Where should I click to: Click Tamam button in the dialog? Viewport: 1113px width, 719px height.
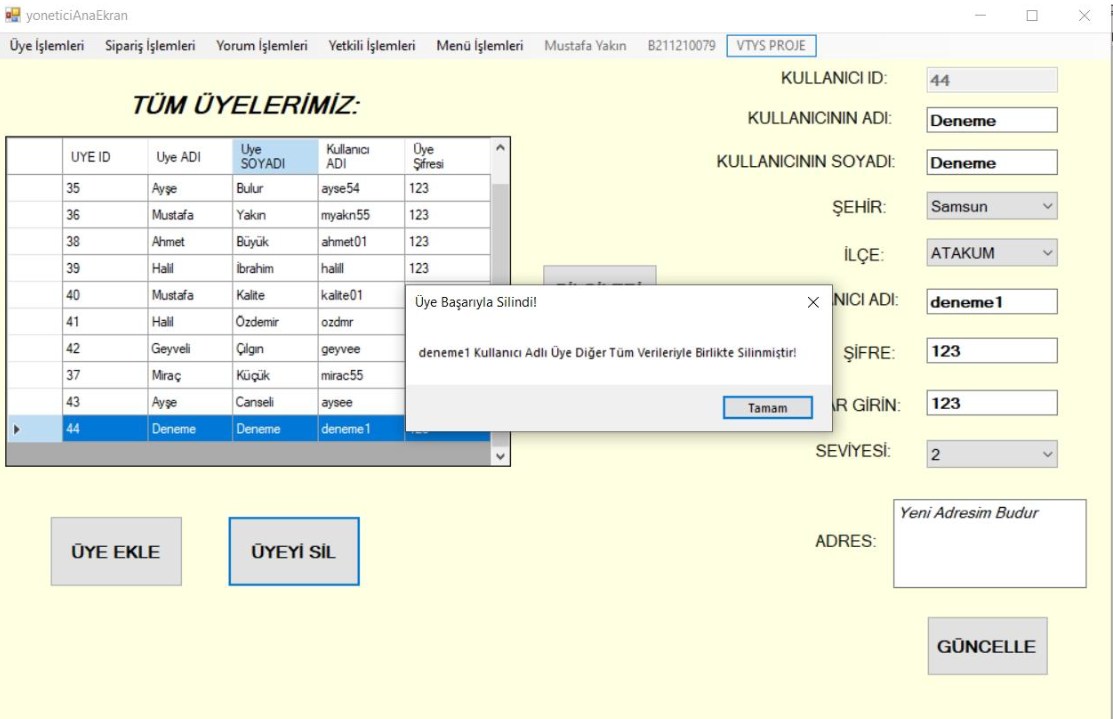(767, 408)
